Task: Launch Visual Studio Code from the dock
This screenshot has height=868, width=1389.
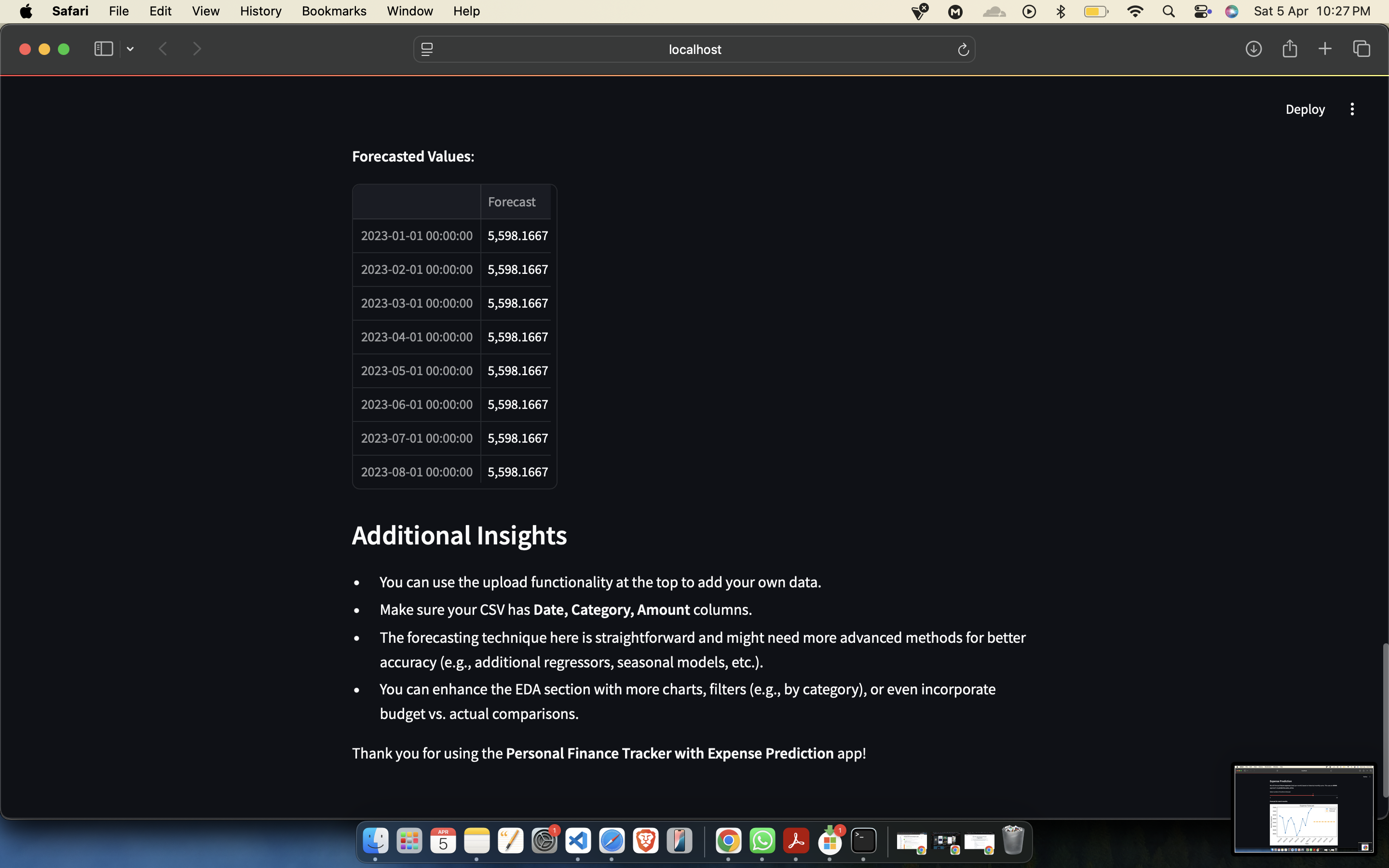Action: [577, 841]
